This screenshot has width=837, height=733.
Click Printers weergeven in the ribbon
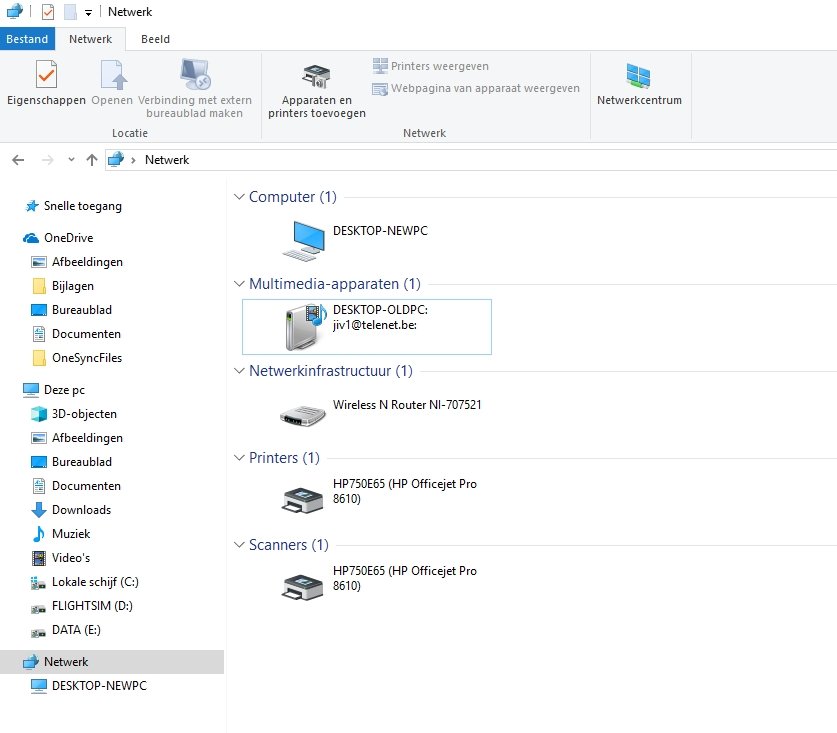[431, 66]
